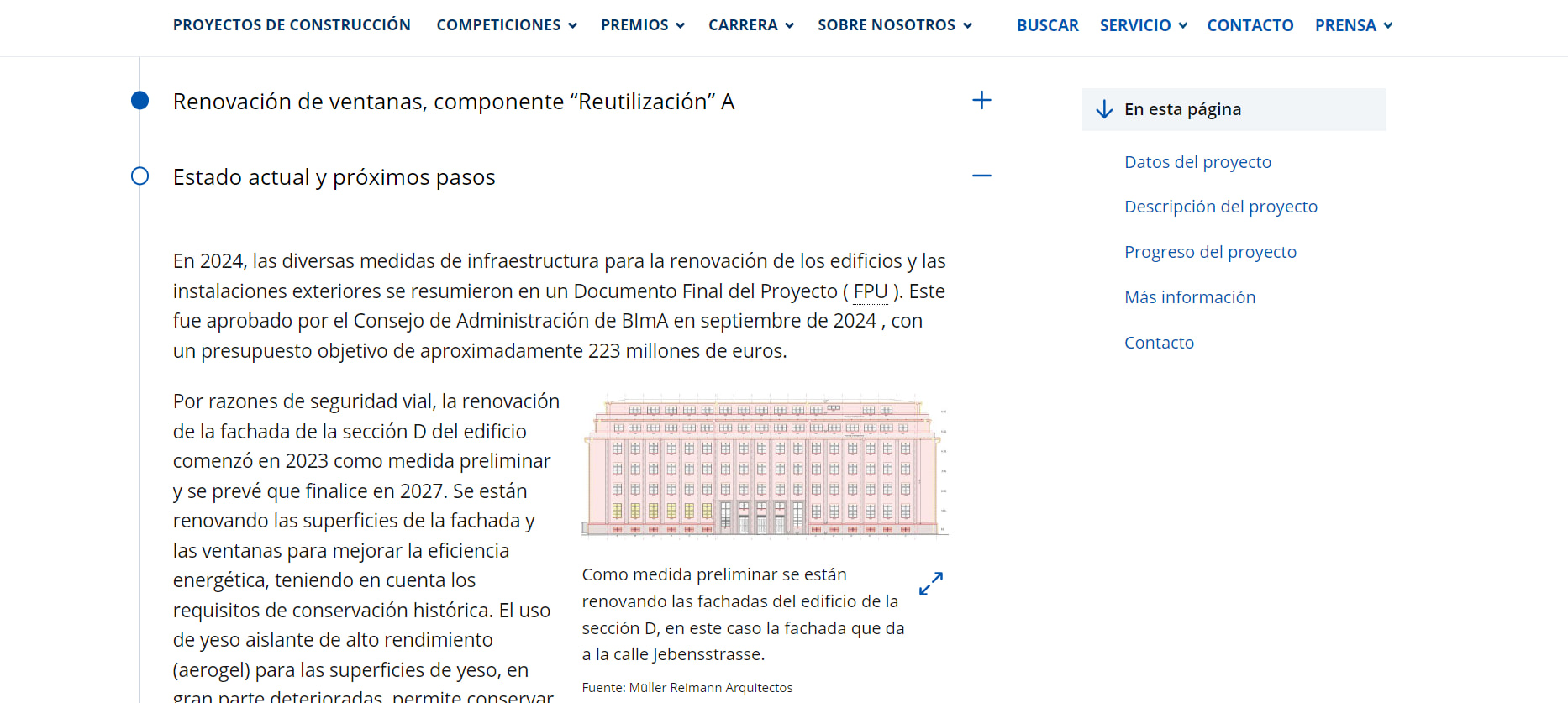1568x703 pixels.
Task: Open the building facade drawing thumbnail
Action: pyautogui.click(x=765, y=465)
